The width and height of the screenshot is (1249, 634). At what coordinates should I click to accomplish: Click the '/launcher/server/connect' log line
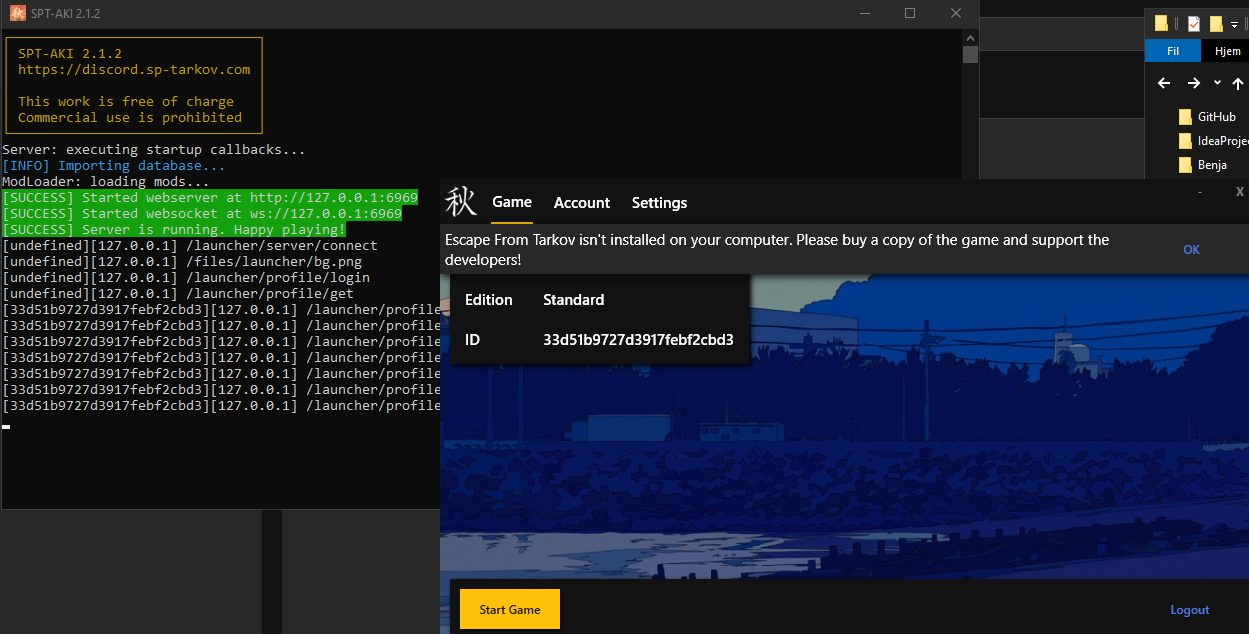coord(190,245)
